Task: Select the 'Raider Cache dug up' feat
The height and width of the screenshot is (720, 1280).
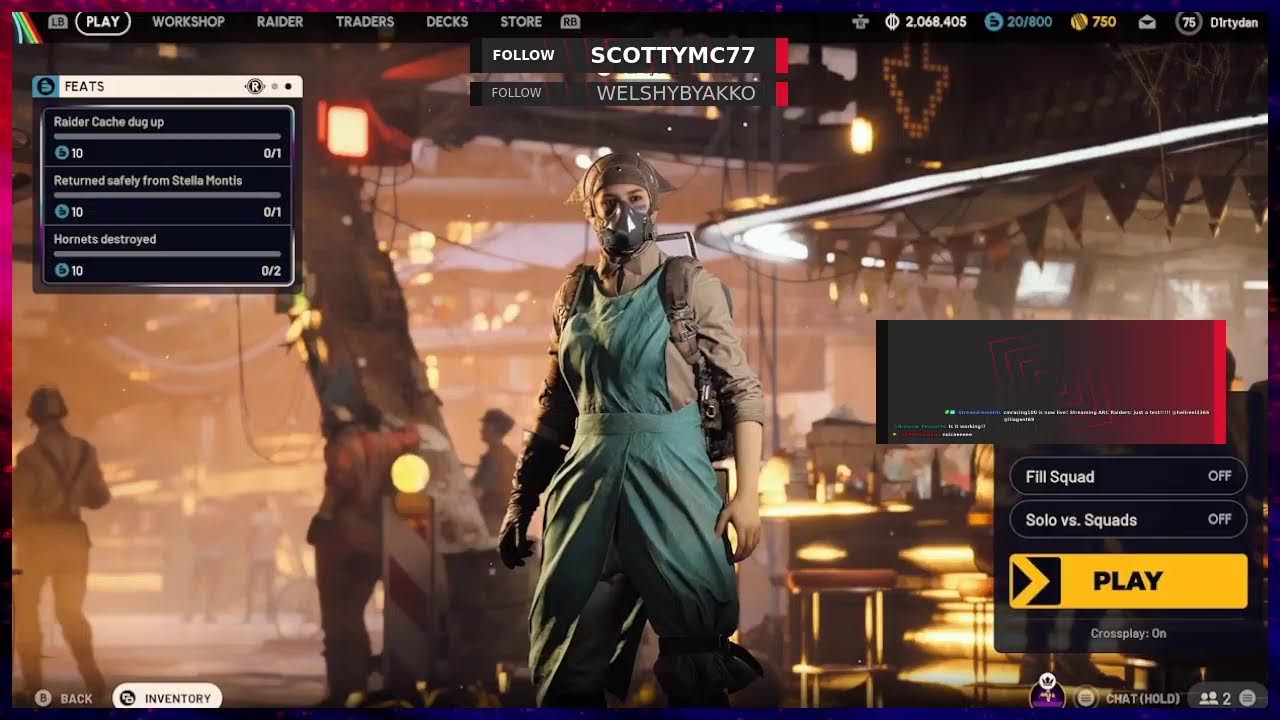Action: pos(167,137)
